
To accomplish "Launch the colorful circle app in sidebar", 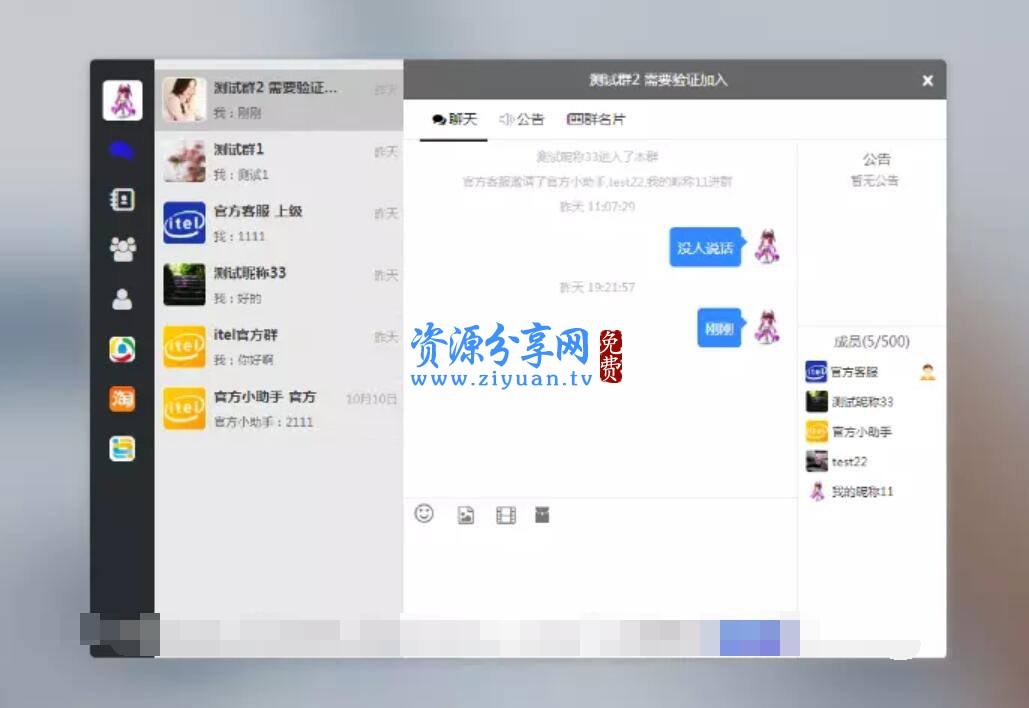I will pos(122,349).
